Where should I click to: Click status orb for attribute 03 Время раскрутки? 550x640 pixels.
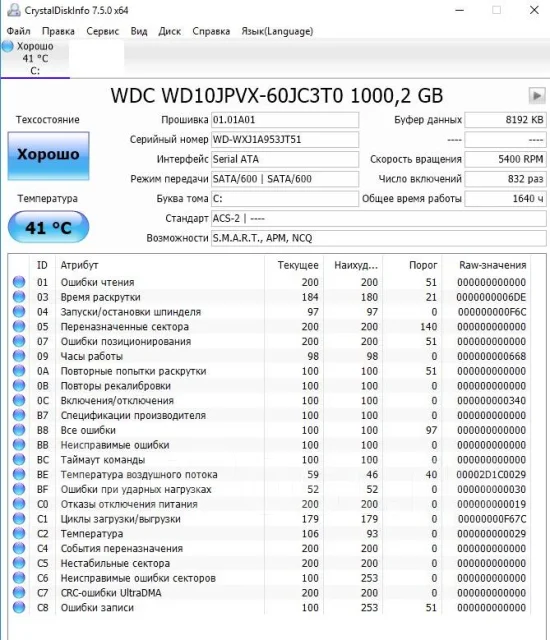[x=19, y=297]
